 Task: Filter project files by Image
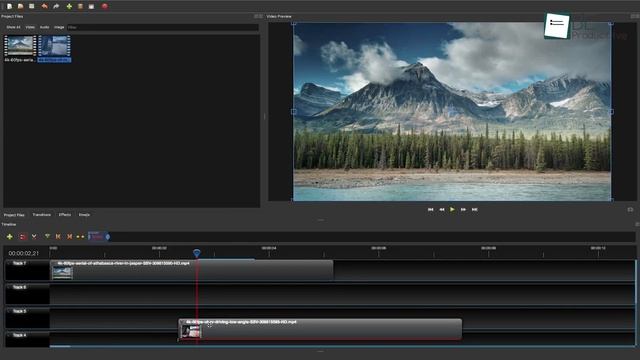pyautogui.click(x=59, y=27)
